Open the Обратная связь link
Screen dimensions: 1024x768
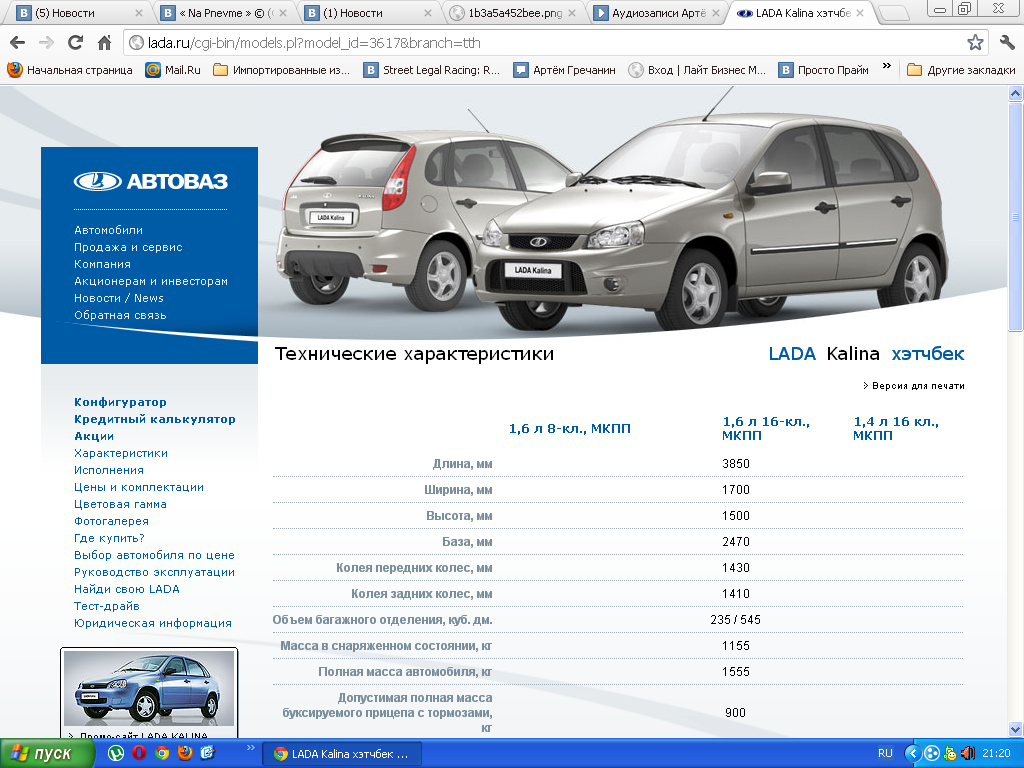click(120, 315)
